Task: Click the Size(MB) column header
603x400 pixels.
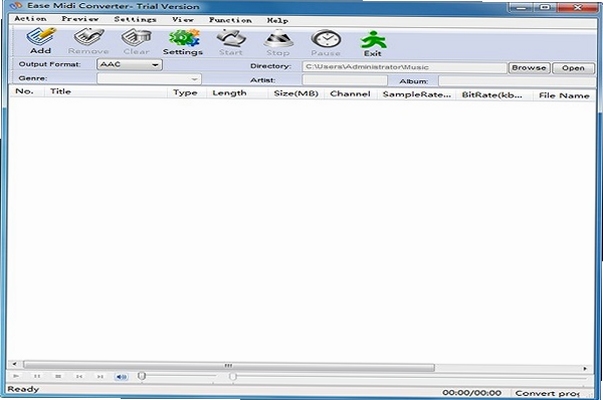Action: pyautogui.click(x=296, y=93)
